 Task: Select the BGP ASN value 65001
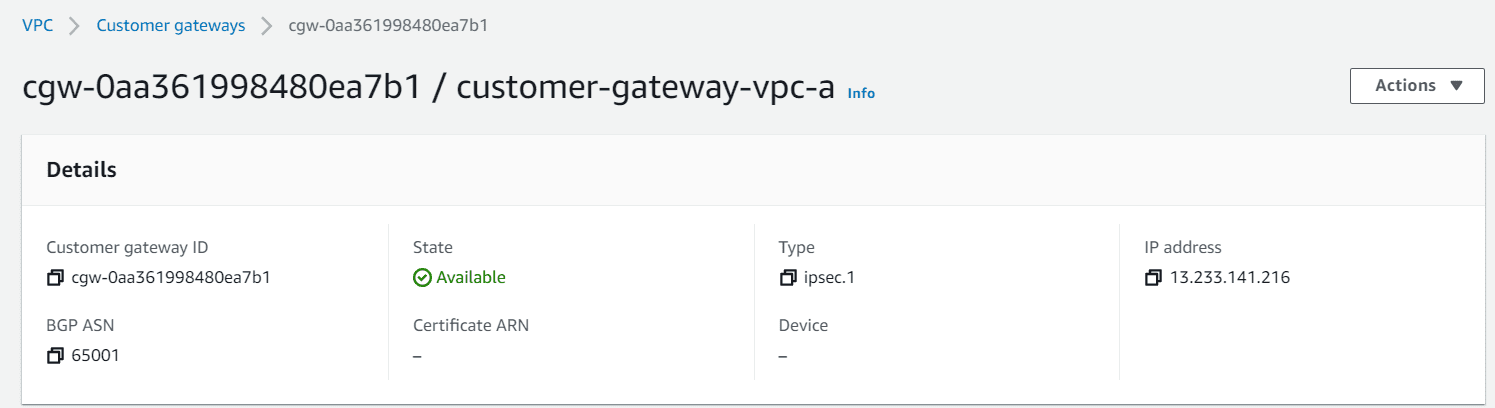96,355
